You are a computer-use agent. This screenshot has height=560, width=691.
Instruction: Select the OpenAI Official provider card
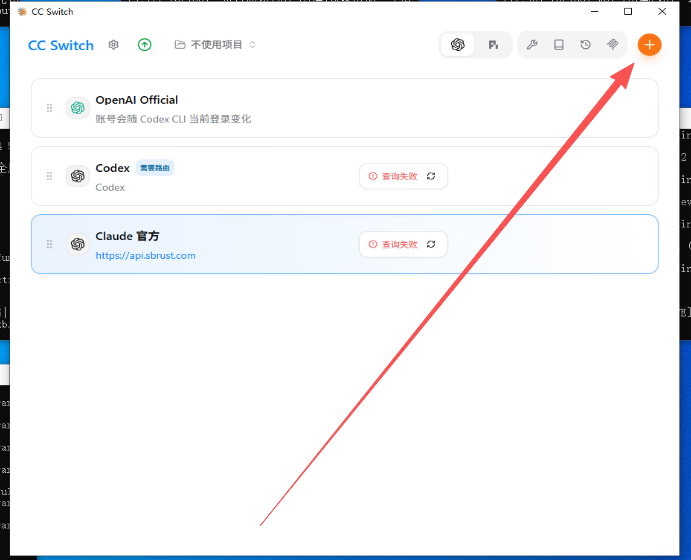tap(345, 108)
